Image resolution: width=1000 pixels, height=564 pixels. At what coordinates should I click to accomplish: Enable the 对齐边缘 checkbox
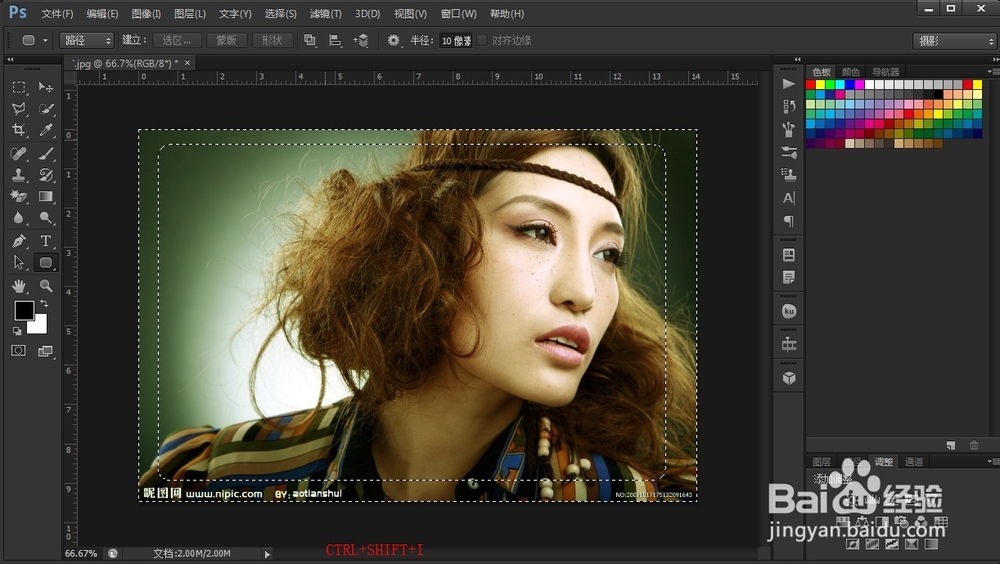[x=483, y=41]
